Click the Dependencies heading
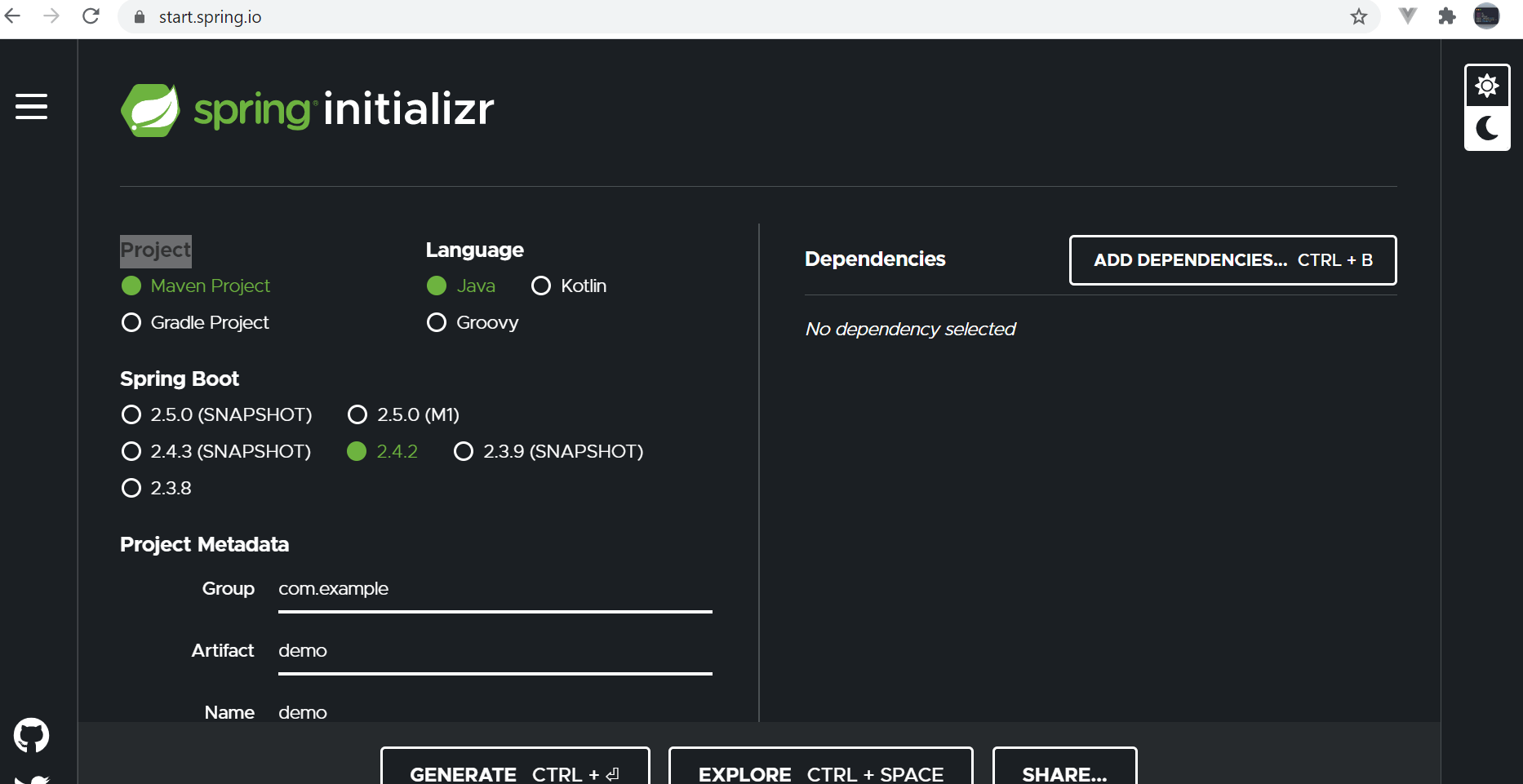The width and height of the screenshot is (1523, 784). click(875, 259)
